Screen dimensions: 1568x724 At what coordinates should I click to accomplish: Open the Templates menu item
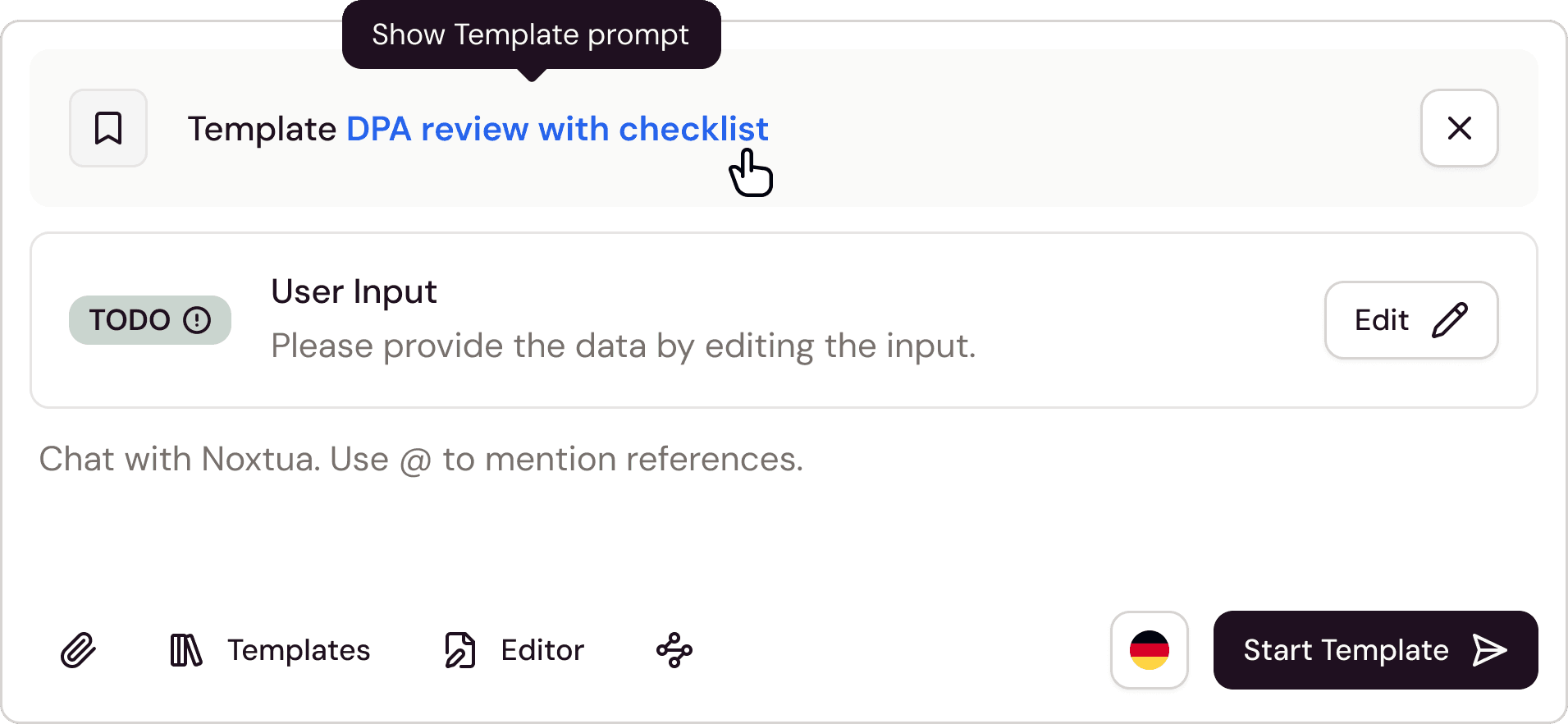pos(270,650)
